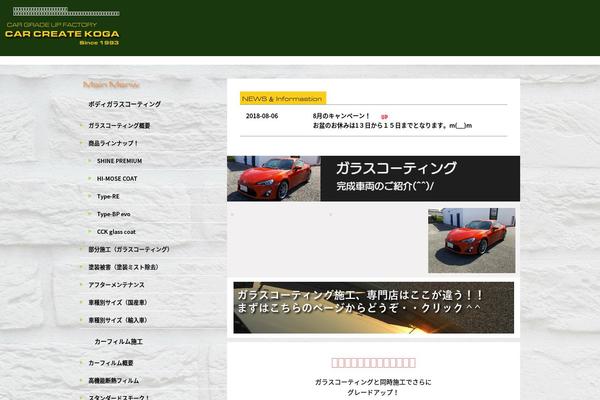Open アフターメンテナンス menu link
Viewport: 600px width, 400px height.
[116, 285]
